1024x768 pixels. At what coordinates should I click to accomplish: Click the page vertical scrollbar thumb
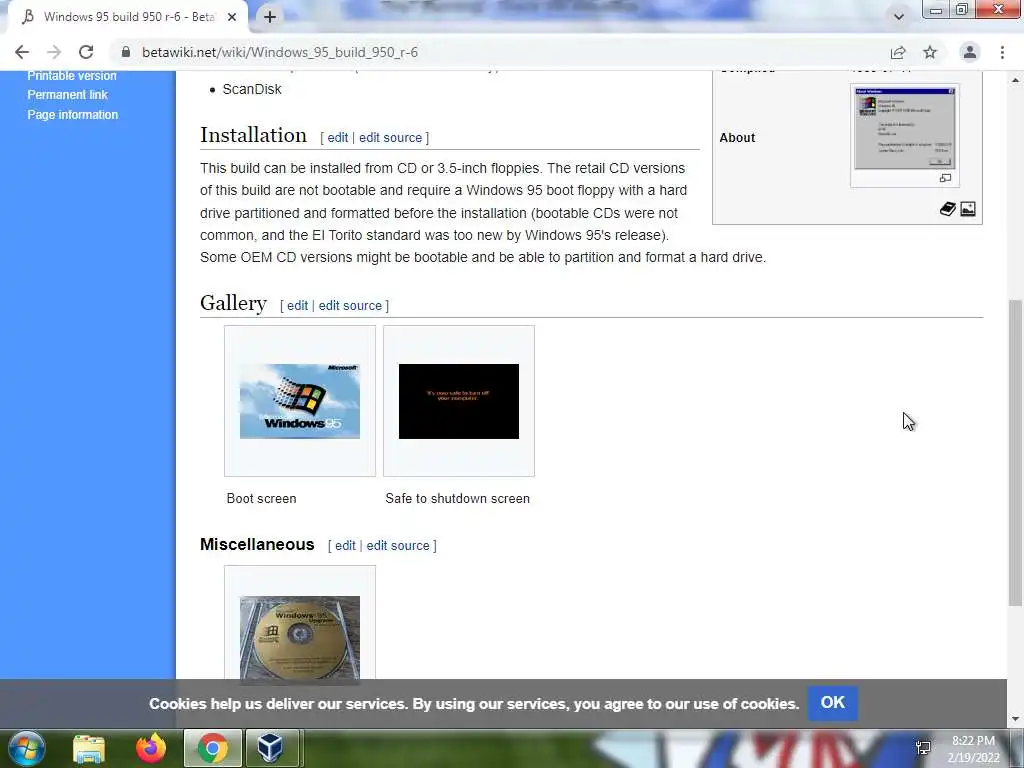click(x=1016, y=453)
